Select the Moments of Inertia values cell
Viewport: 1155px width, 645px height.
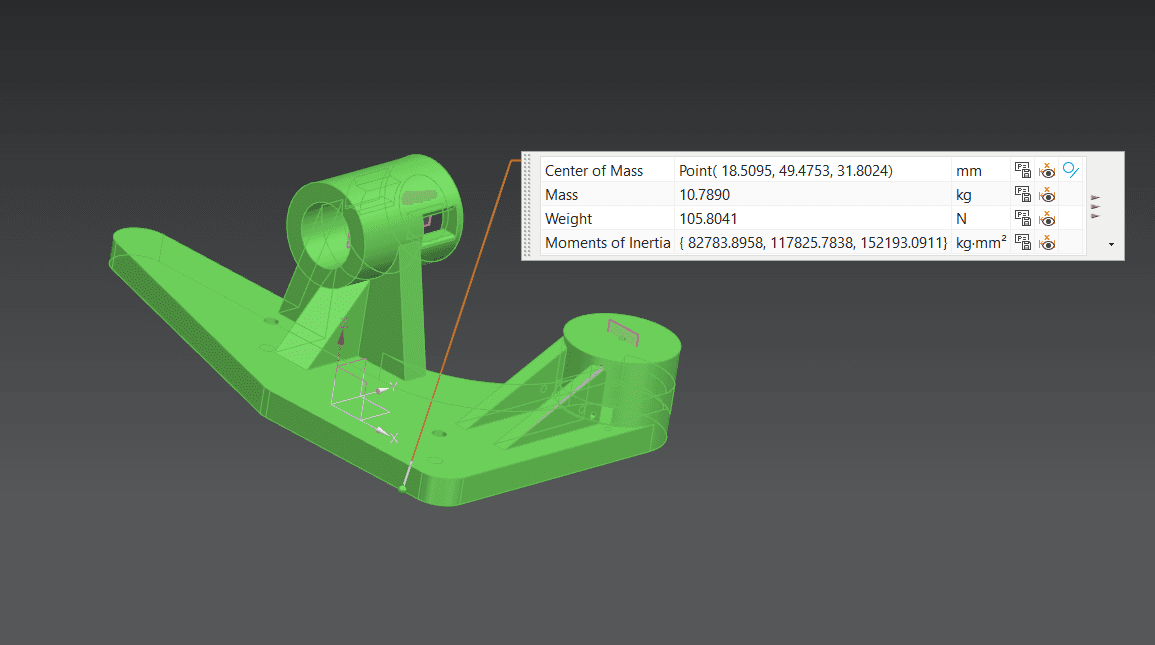pyautogui.click(x=812, y=242)
